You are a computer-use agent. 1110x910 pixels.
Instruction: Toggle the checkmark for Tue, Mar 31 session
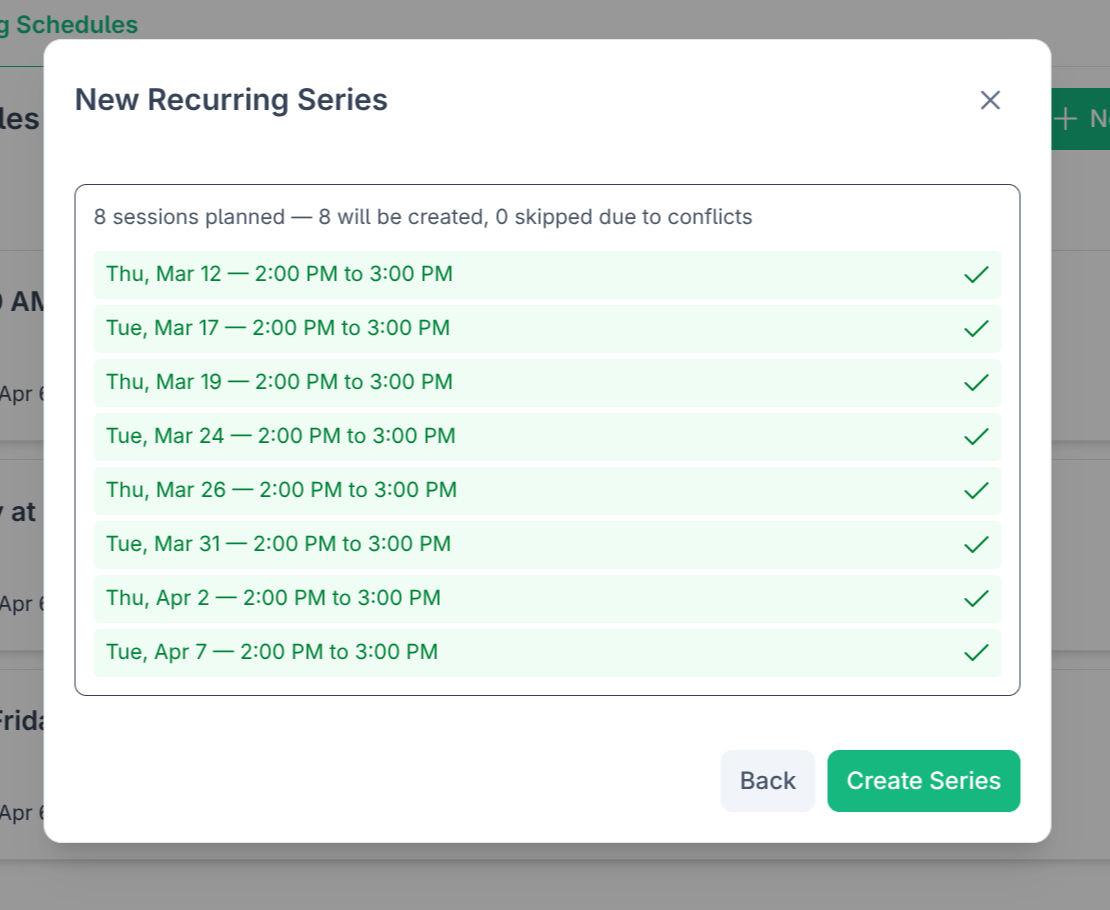976,544
